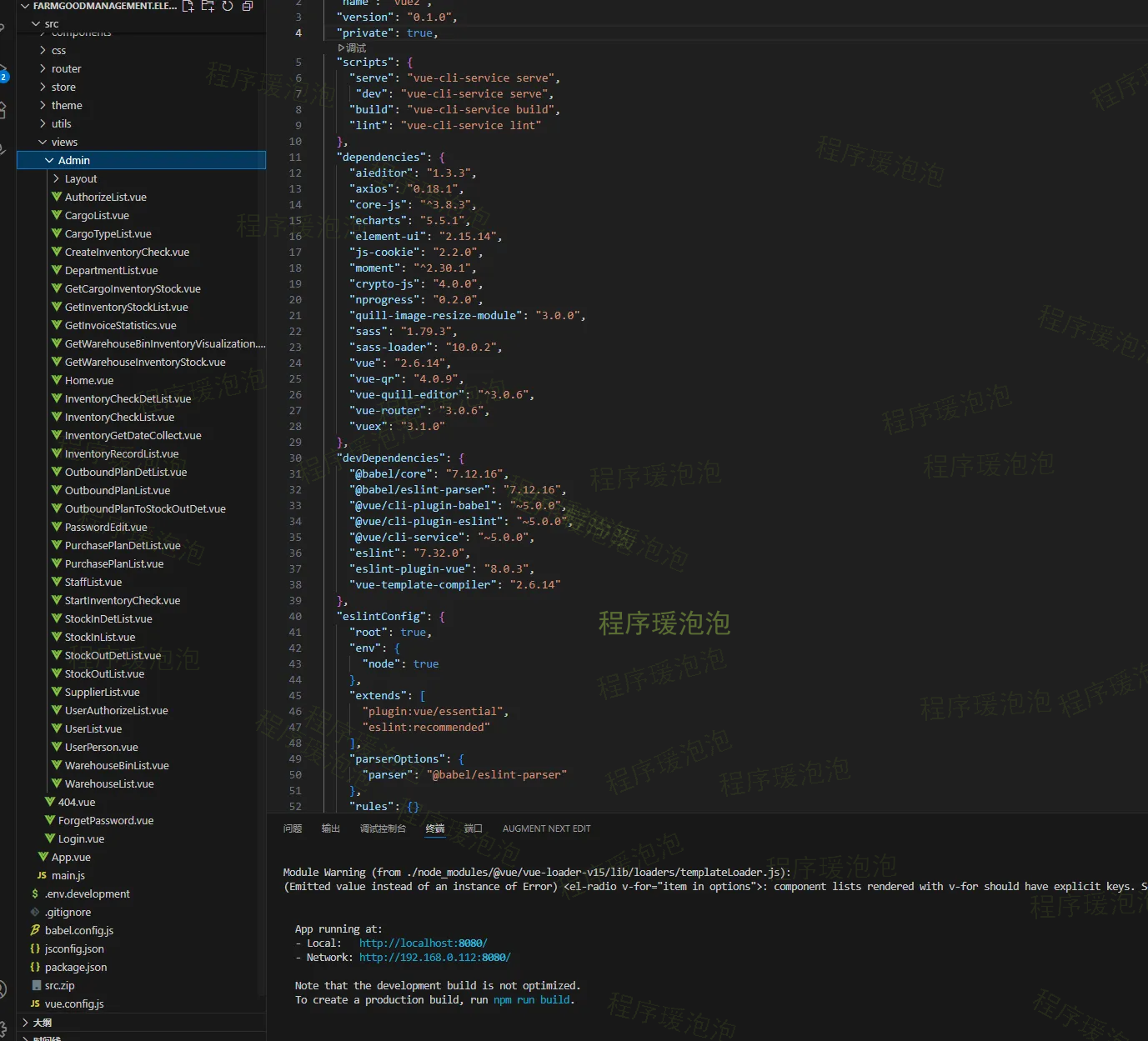The height and width of the screenshot is (1041, 1148).
Task: Expand the css folder
Action: [x=43, y=50]
